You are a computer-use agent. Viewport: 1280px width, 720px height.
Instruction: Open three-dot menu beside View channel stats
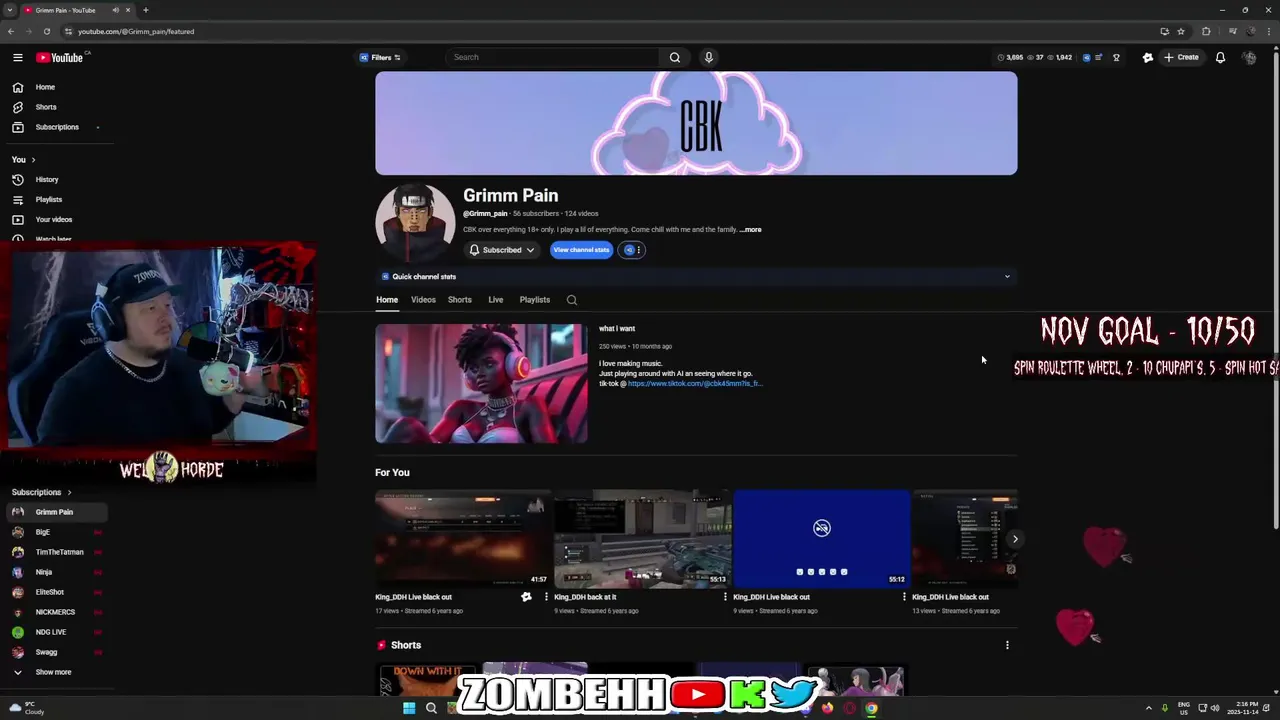click(x=639, y=250)
